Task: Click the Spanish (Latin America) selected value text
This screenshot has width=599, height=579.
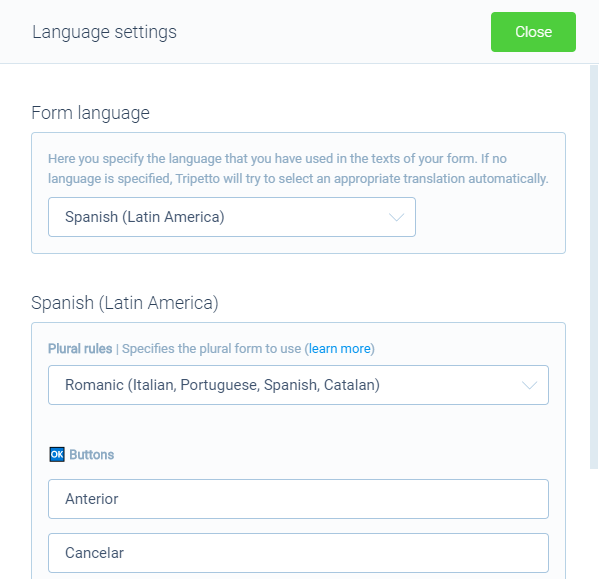Action: point(145,217)
